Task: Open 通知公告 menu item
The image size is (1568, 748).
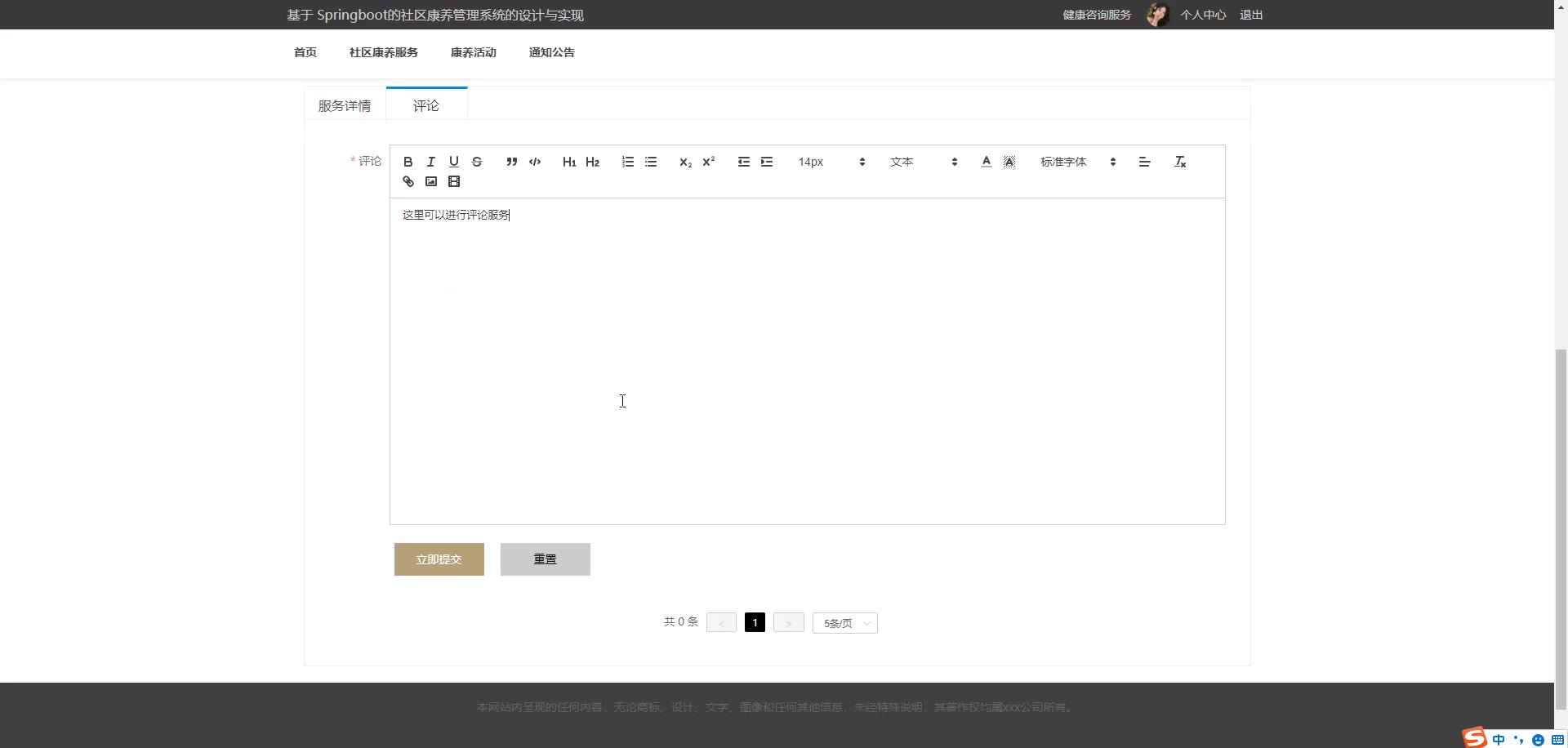Action: click(552, 52)
